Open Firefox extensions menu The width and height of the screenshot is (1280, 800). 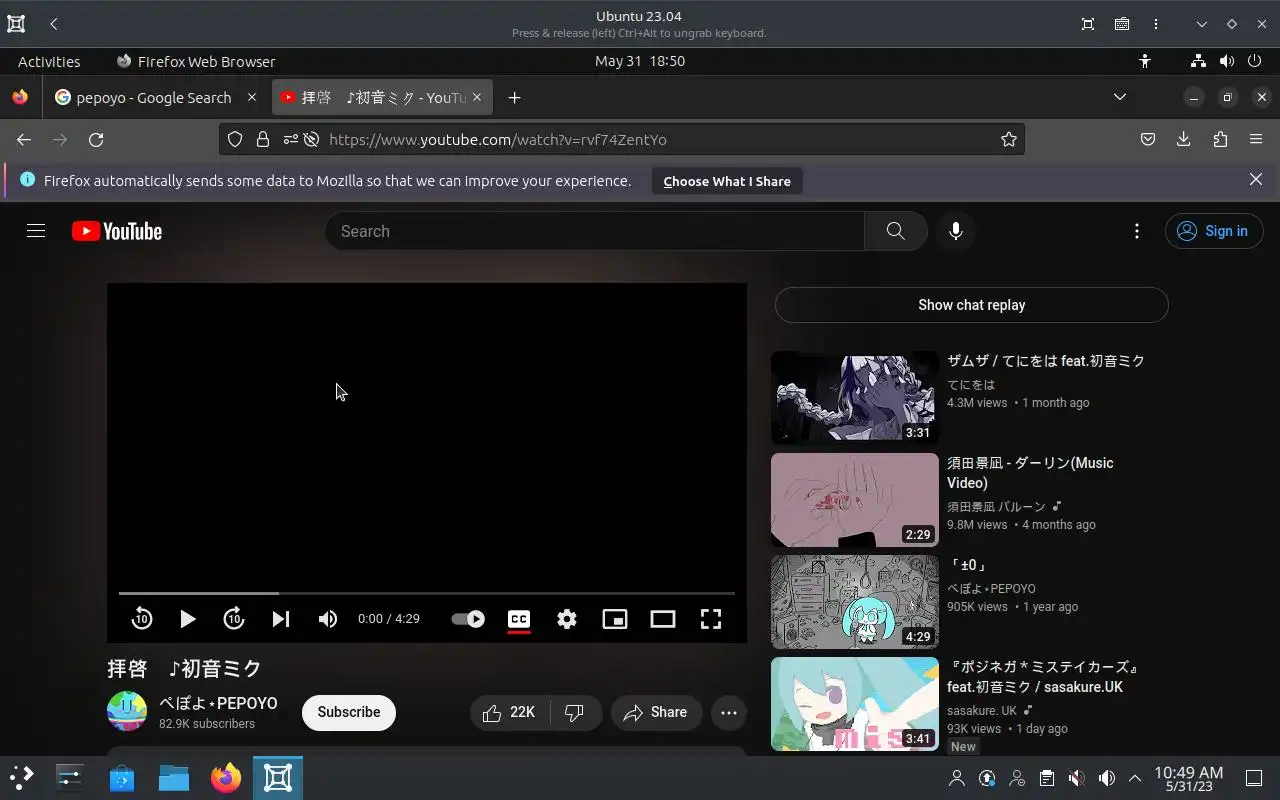[1220, 140]
